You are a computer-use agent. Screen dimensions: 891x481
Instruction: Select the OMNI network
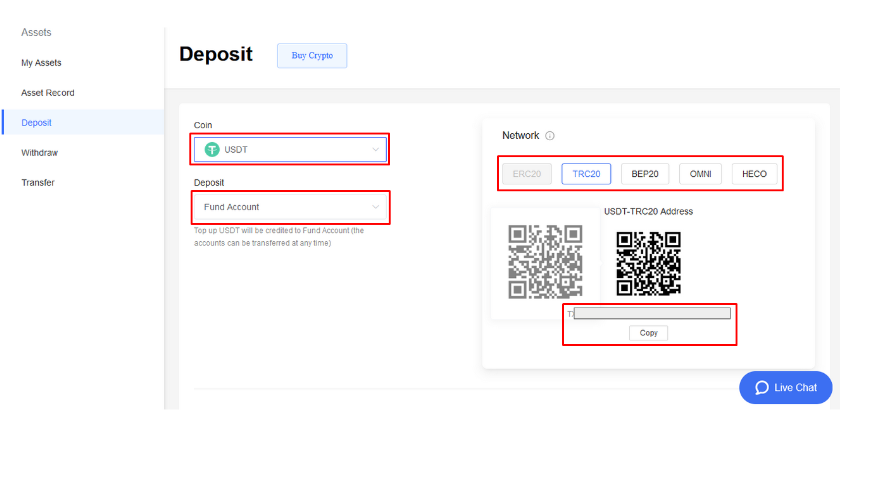(700, 174)
